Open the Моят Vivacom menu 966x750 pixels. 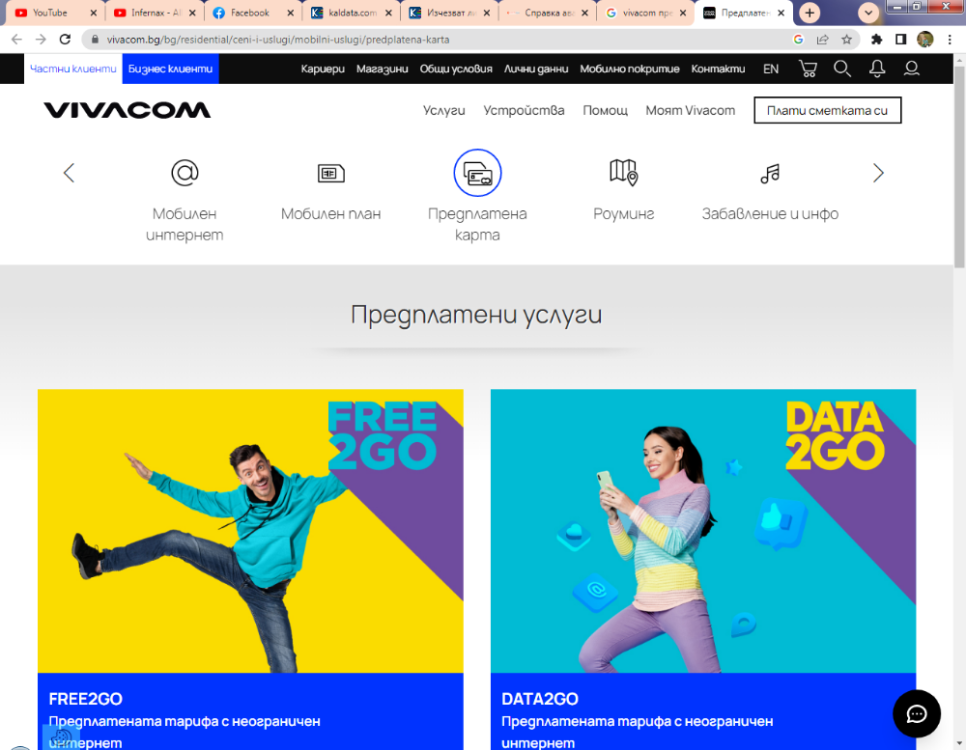690,110
